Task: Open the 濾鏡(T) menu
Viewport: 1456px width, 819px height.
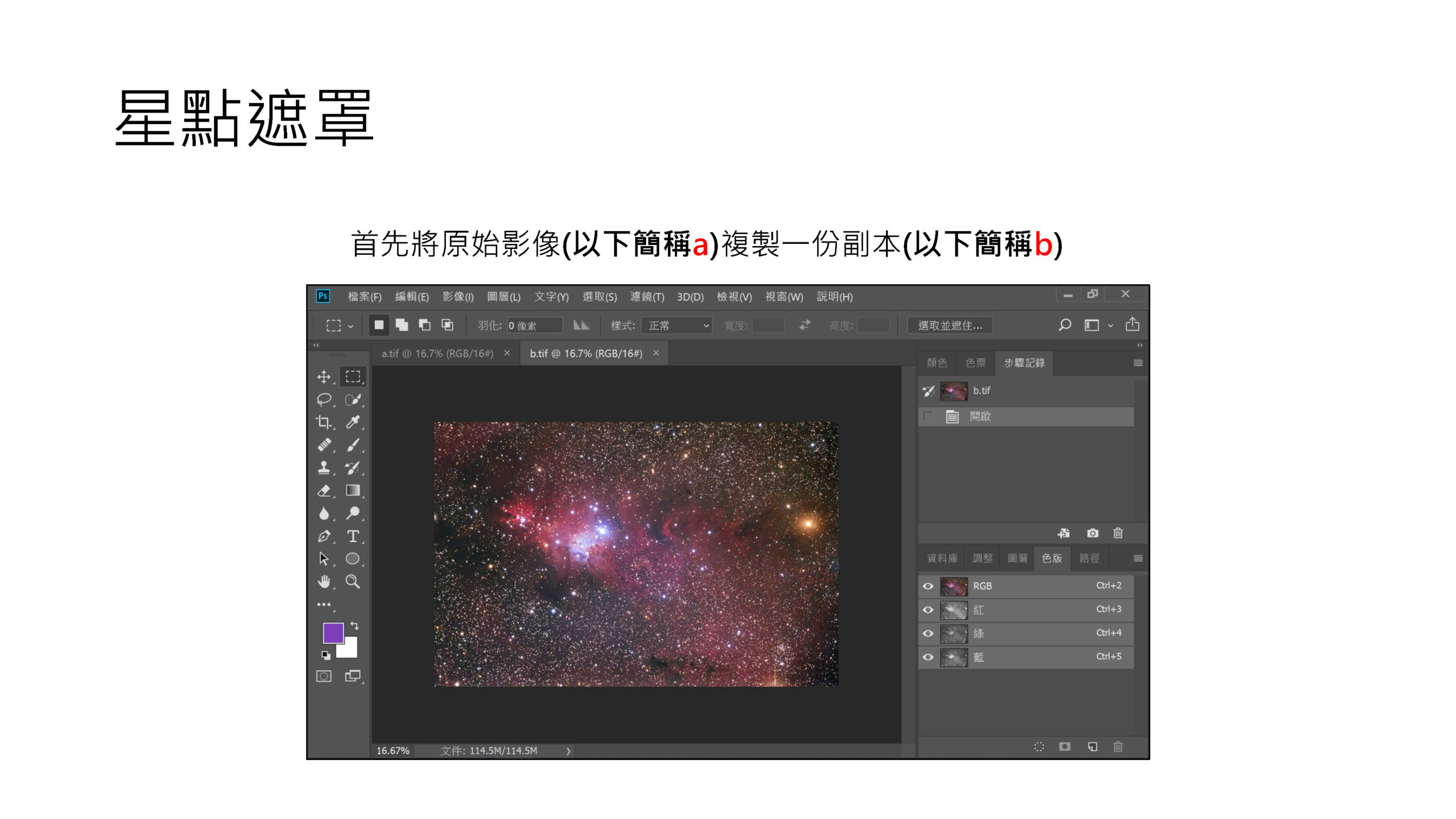Action: (x=647, y=297)
